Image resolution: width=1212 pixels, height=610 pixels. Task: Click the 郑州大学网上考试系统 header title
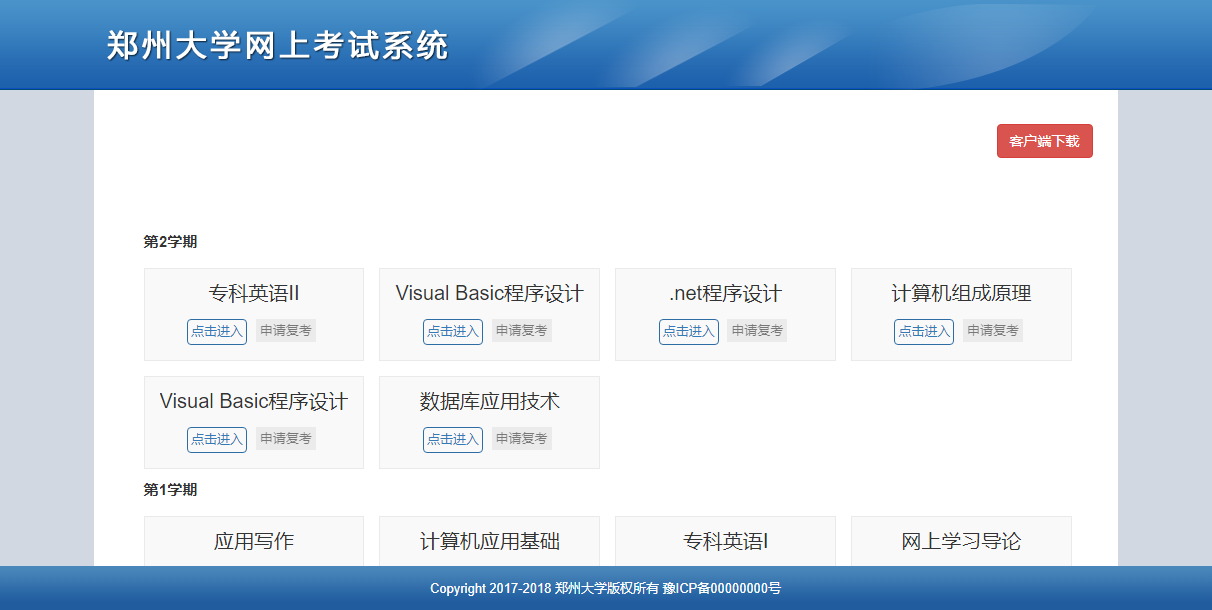[x=278, y=46]
